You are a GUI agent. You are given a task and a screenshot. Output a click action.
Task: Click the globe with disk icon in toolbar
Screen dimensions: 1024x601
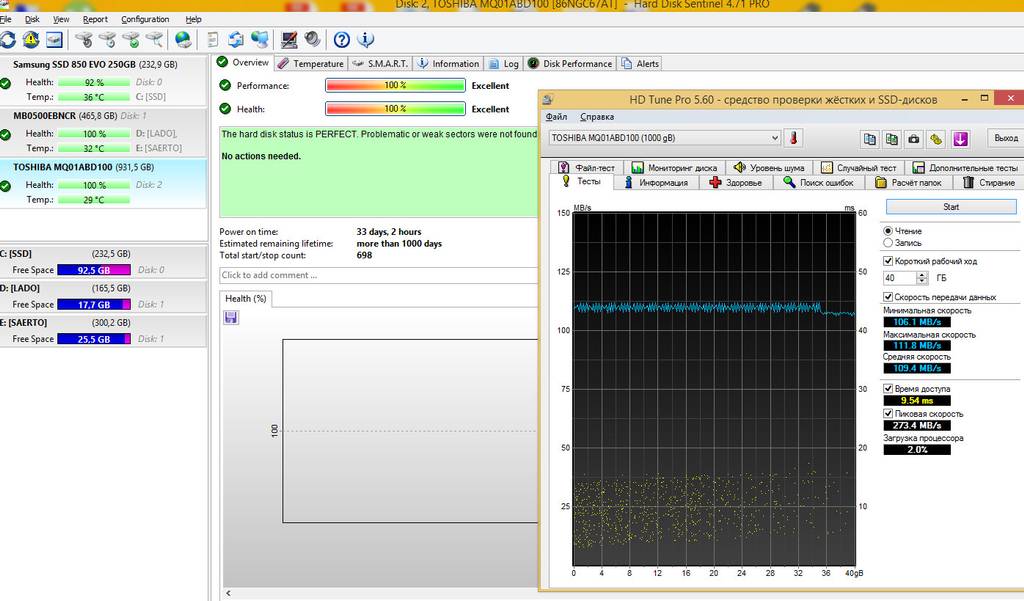pyautogui.click(x=184, y=40)
